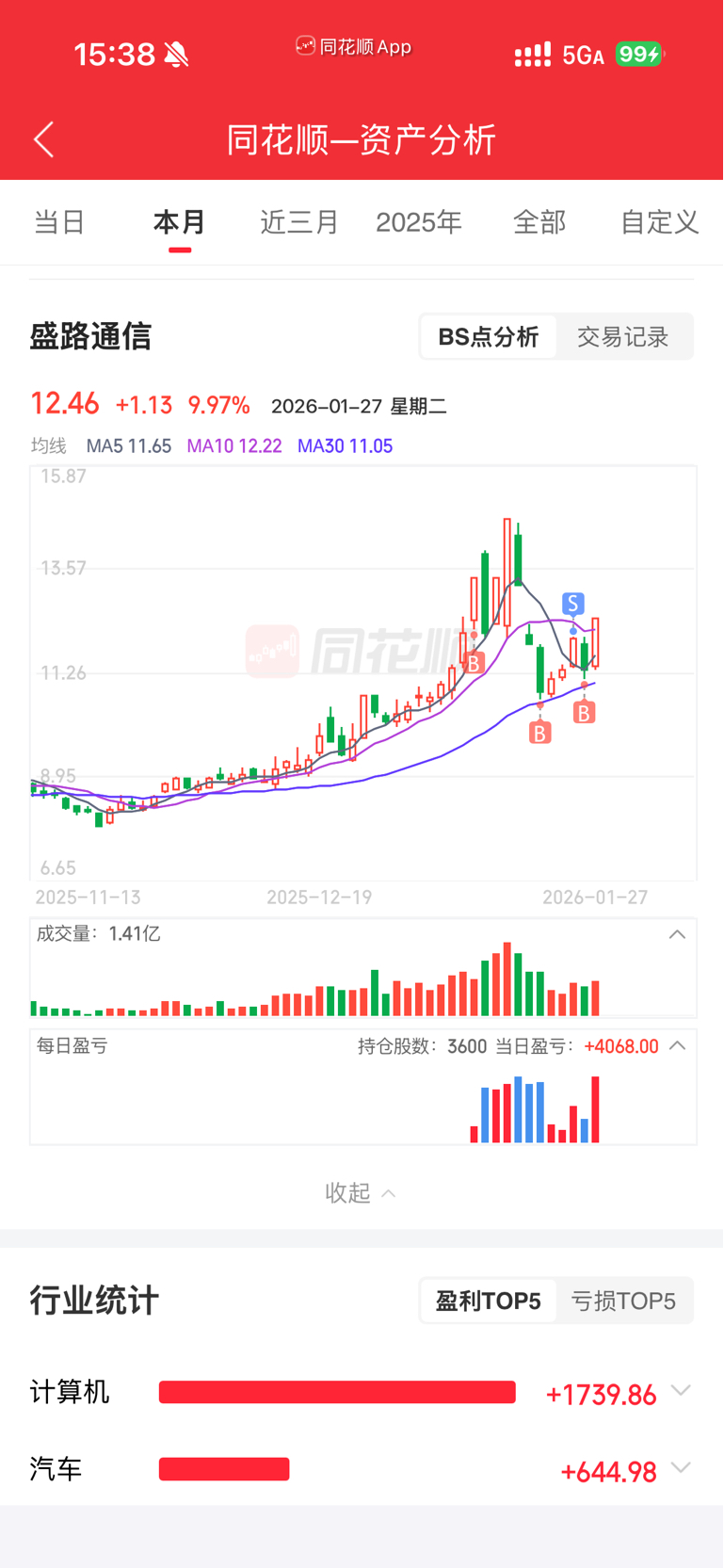This screenshot has width=724, height=1568.
Task: Select the 本月 tab
Action: point(180,222)
